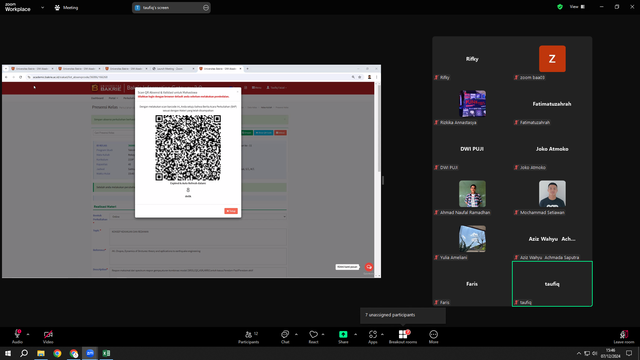The image size is (640, 360).
Task: Select the Joko Atmoko participant tile
Action: pos(552,149)
